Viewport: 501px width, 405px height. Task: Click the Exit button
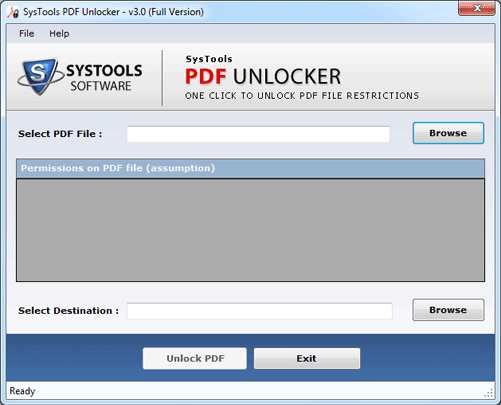(307, 358)
